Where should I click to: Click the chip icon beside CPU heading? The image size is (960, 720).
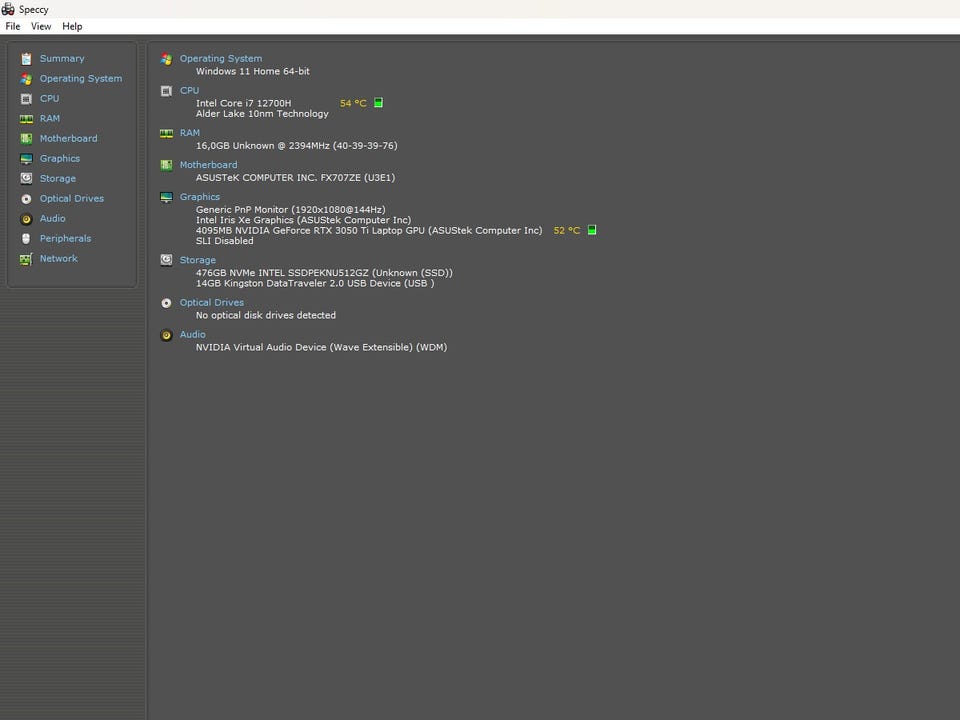point(167,91)
